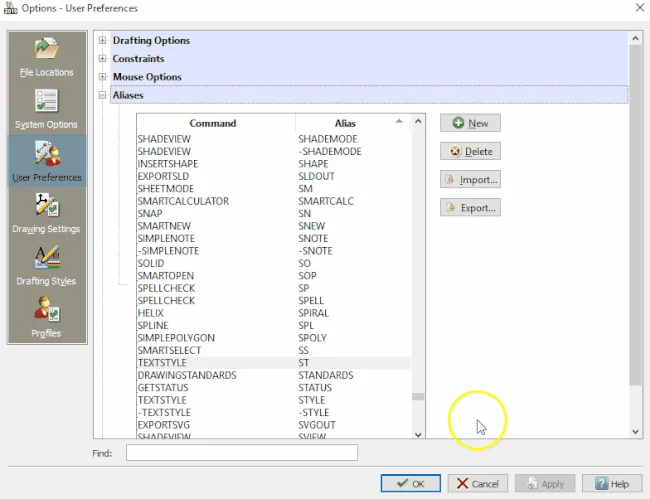Open the File Locations section icon
The height and width of the screenshot is (499, 650).
click(x=46, y=56)
